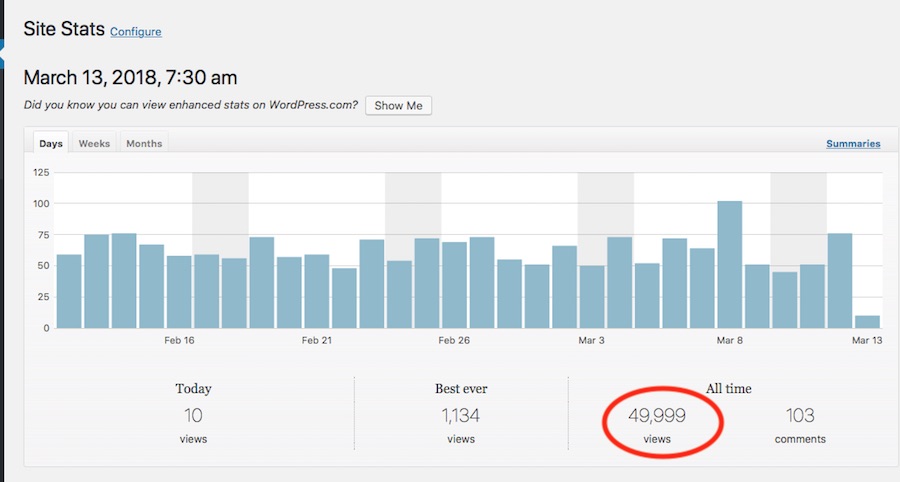The height and width of the screenshot is (482, 900).
Task: Select the Days tab
Action: coord(51,143)
